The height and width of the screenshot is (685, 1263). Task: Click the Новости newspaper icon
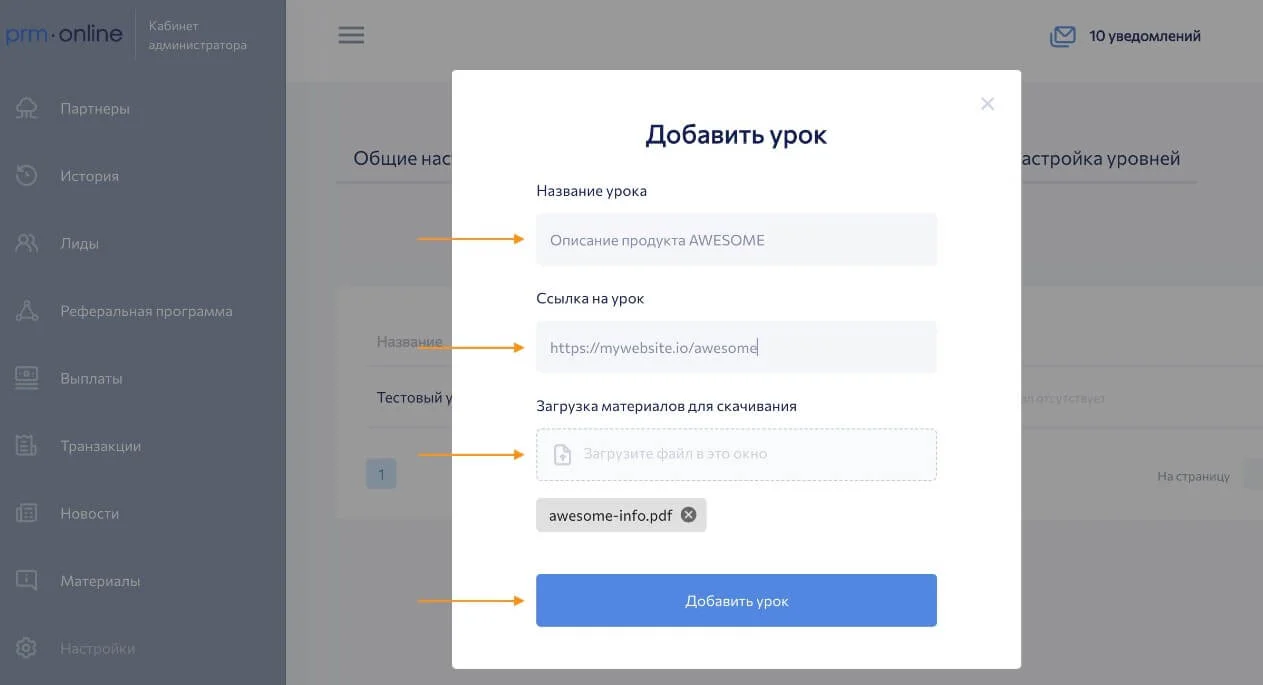(27, 513)
